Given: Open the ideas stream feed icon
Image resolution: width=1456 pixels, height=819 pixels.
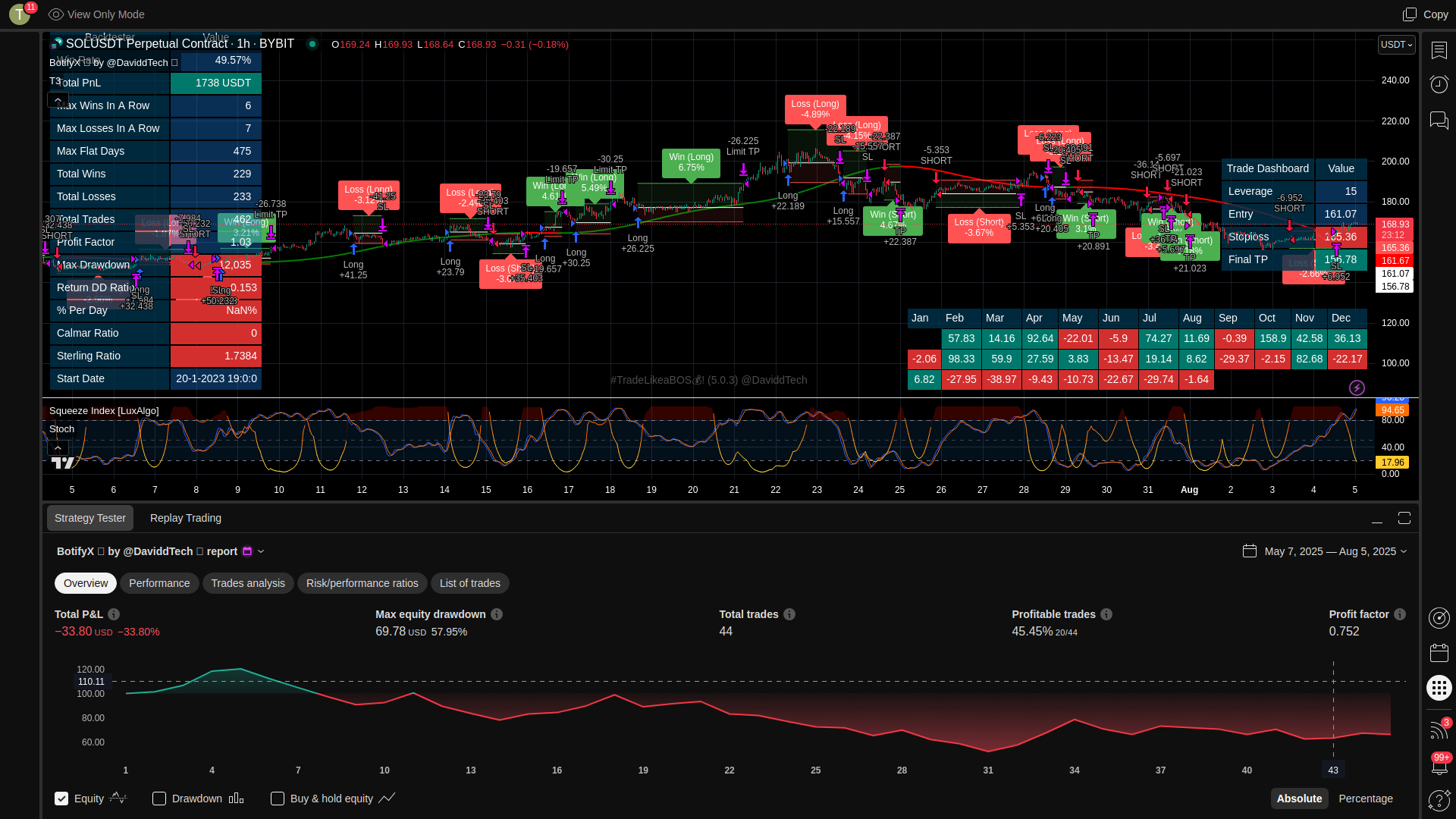Looking at the screenshot, I should [x=1439, y=730].
